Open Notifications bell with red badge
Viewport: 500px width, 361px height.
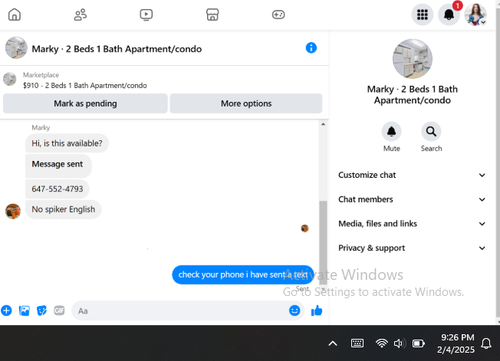point(449,15)
